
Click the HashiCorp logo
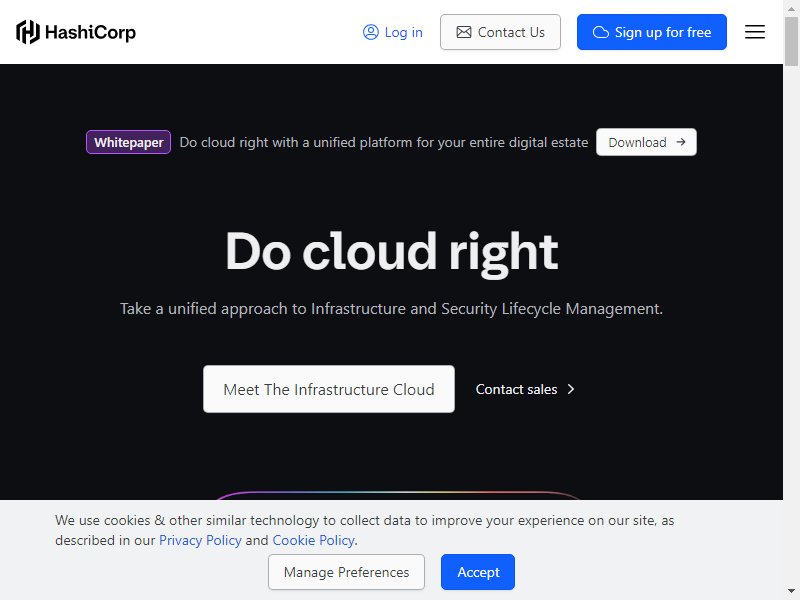tap(76, 32)
